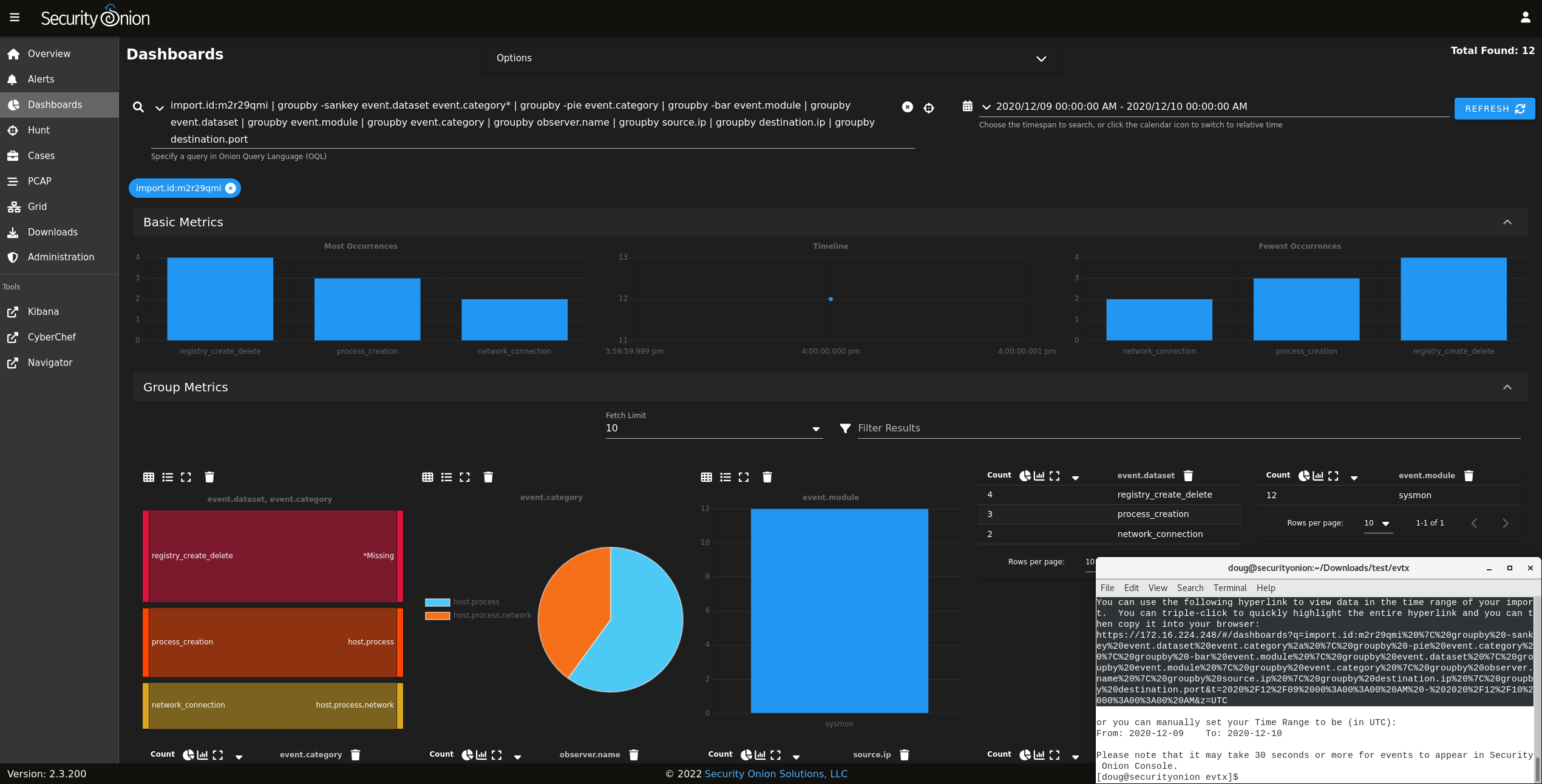Open the Fetch Limit dropdown
Screen dimensions: 1542x784
tap(816, 428)
